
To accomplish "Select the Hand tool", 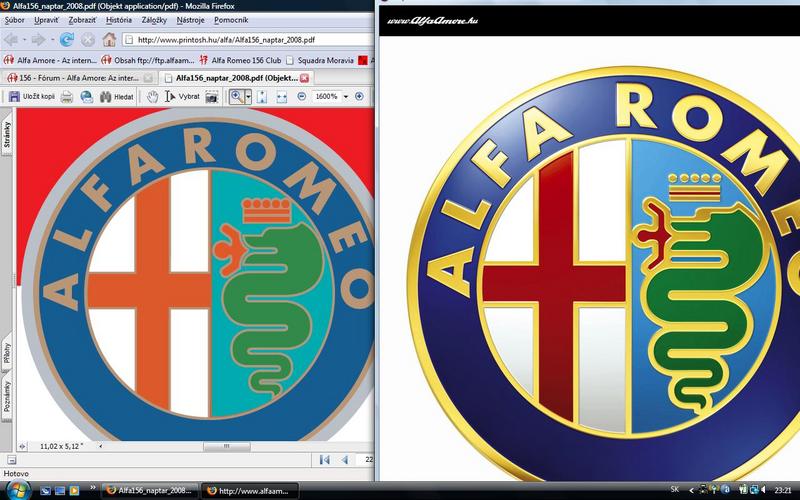I will [152, 96].
